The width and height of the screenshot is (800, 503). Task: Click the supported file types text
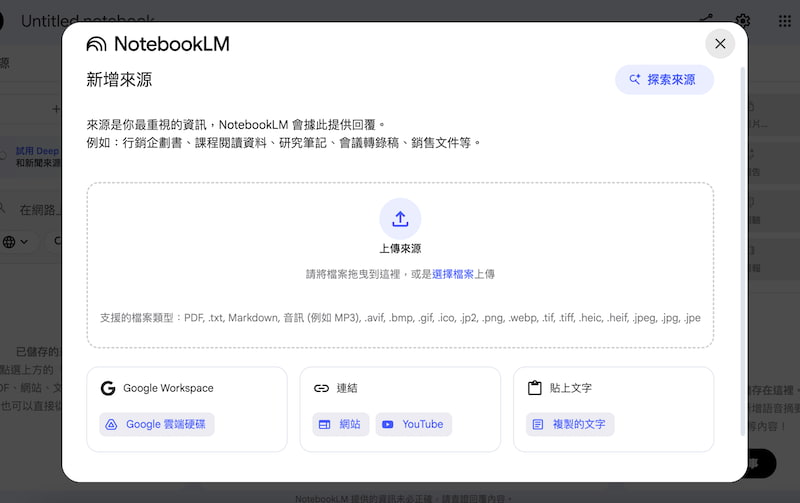[400, 318]
